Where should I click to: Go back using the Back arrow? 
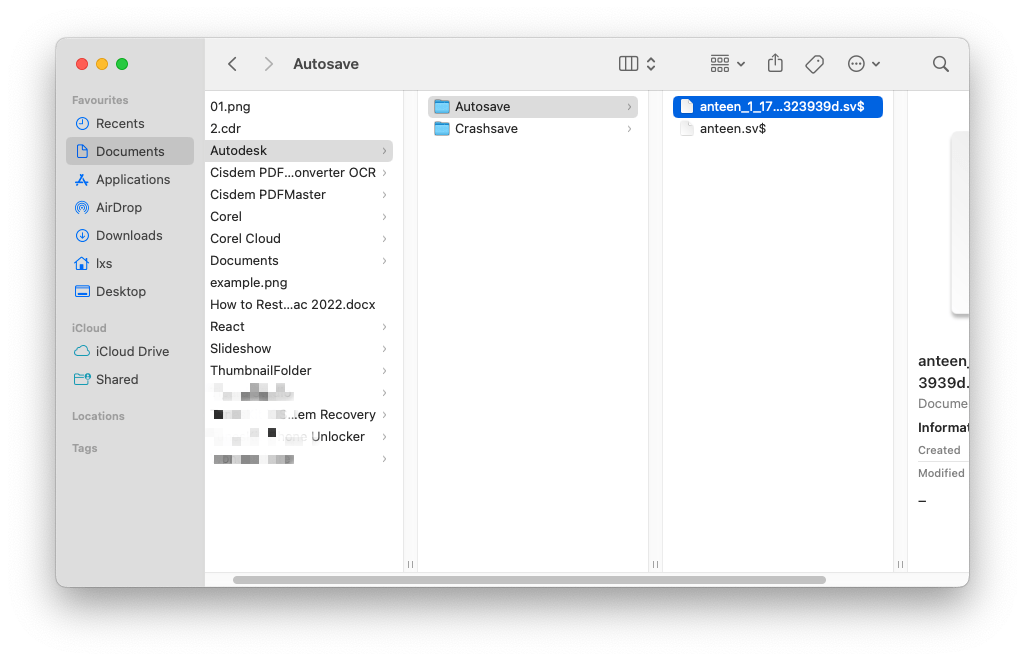232,63
